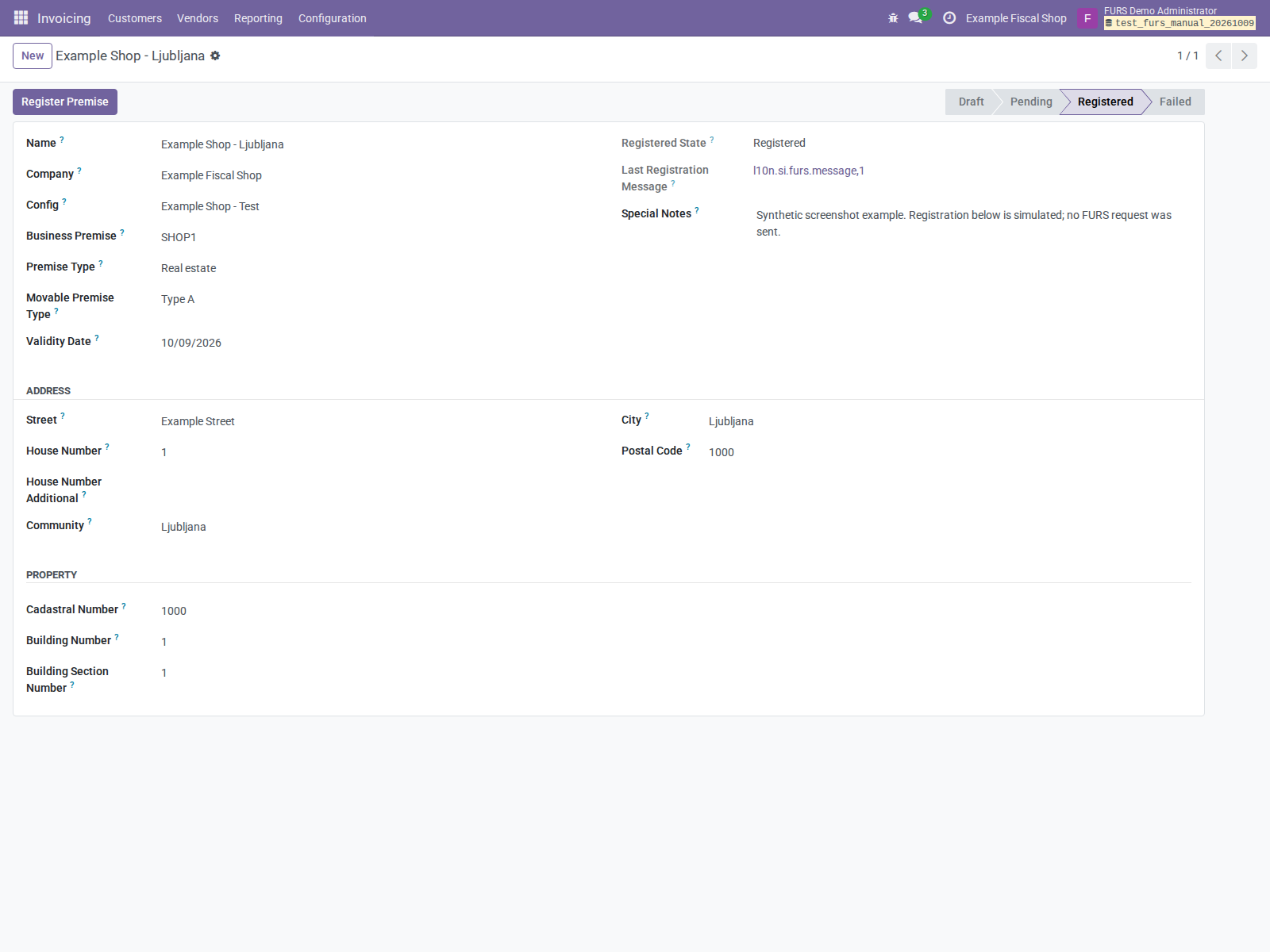Show help tooltip for Name field

pos(62,140)
